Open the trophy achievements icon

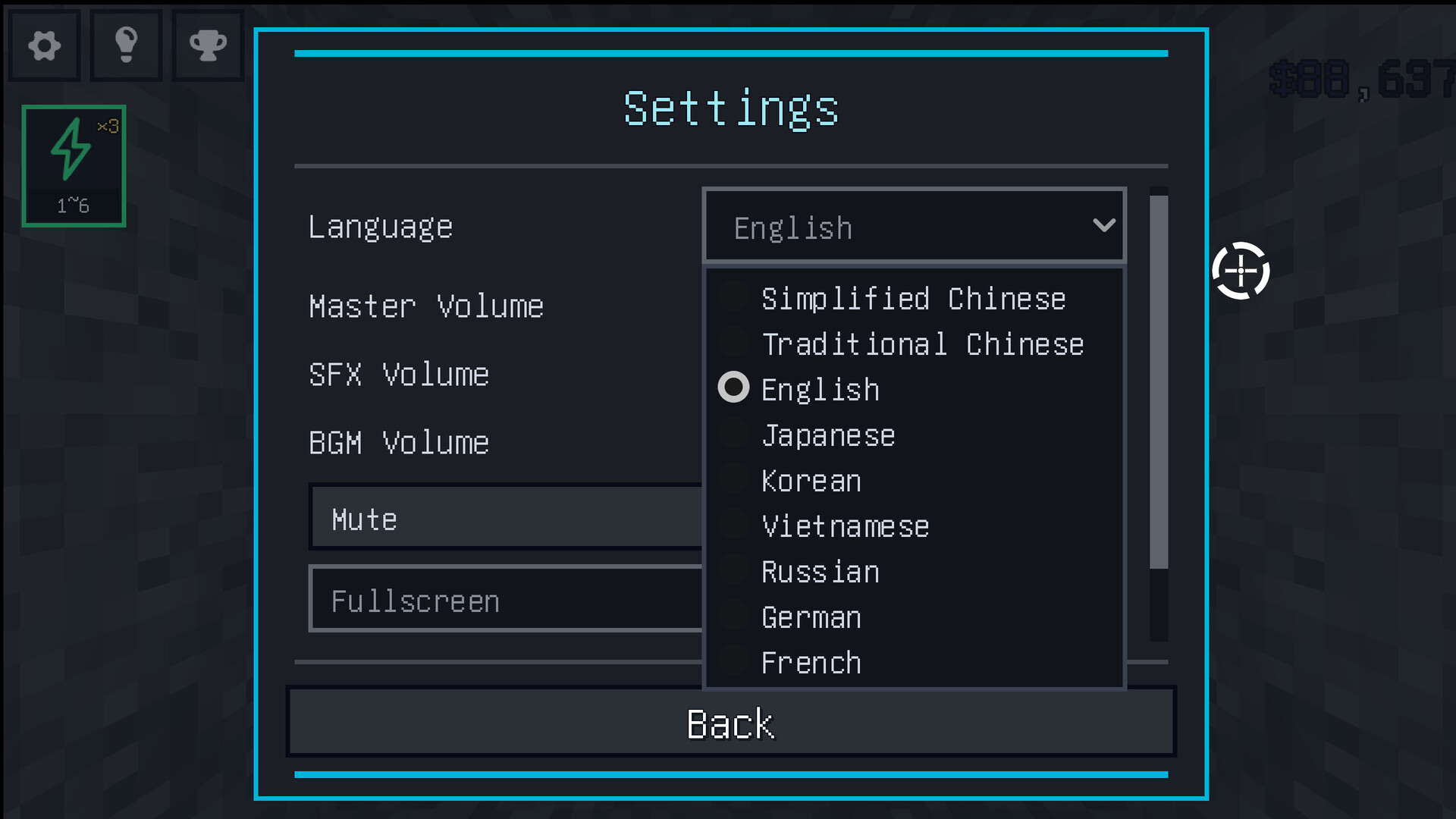208,45
